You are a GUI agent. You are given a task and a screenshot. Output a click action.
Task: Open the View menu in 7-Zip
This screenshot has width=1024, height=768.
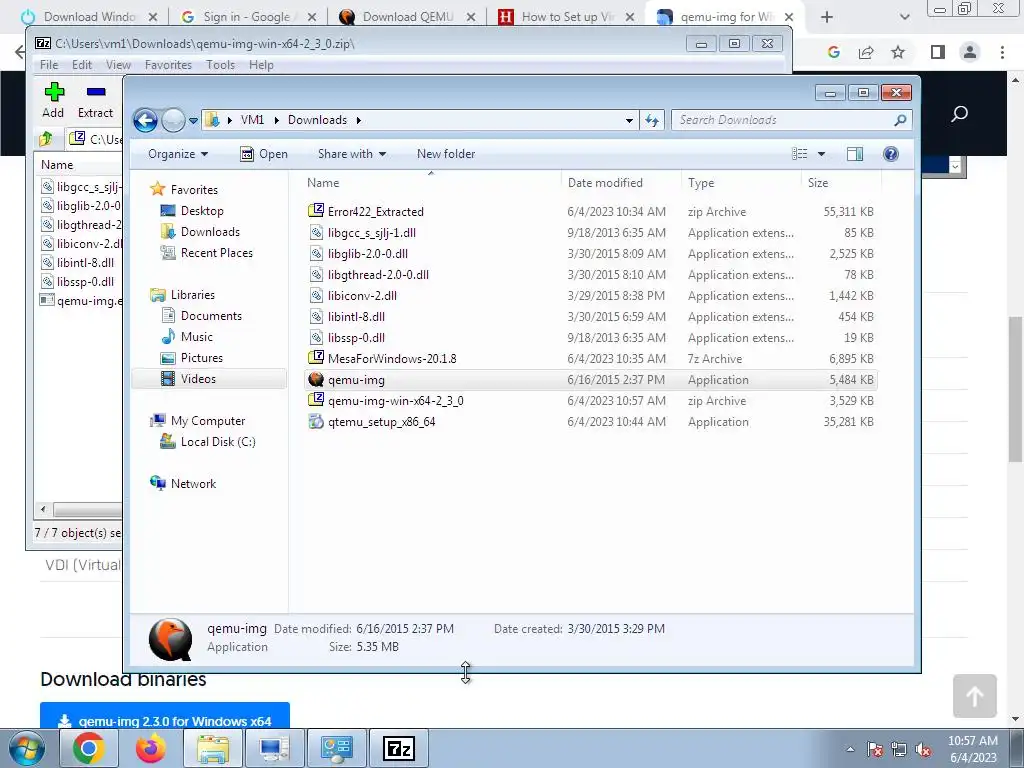pyautogui.click(x=118, y=65)
